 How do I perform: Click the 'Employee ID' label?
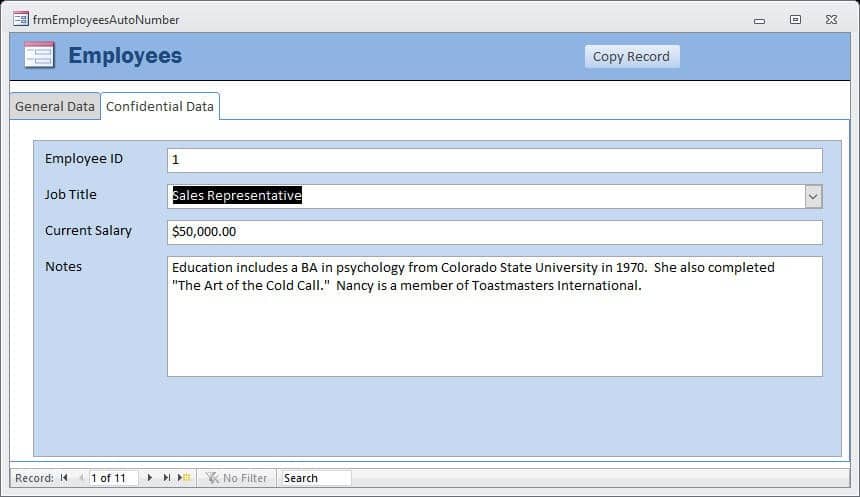(x=84, y=159)
